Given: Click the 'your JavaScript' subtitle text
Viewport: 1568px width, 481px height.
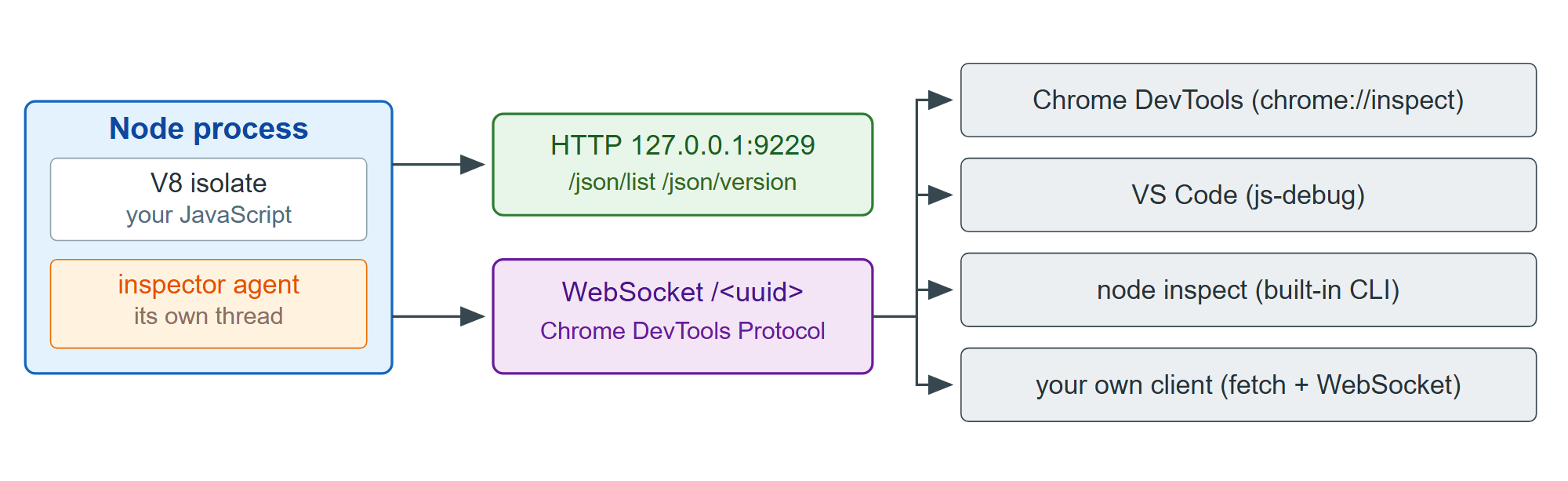Looking at the screenshot, I should 209,215.
